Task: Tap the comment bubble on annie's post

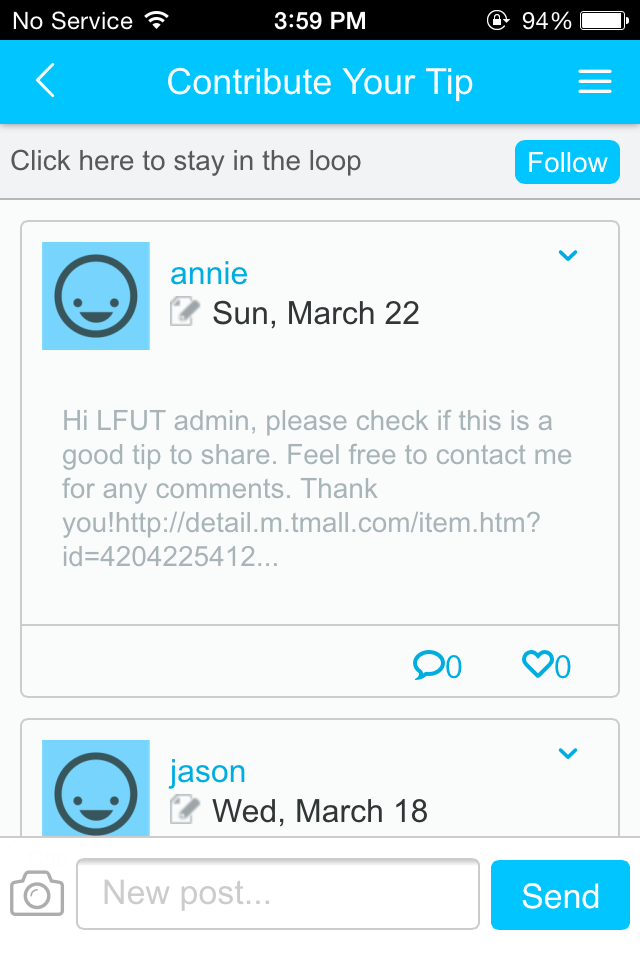Action: (429, 664)
